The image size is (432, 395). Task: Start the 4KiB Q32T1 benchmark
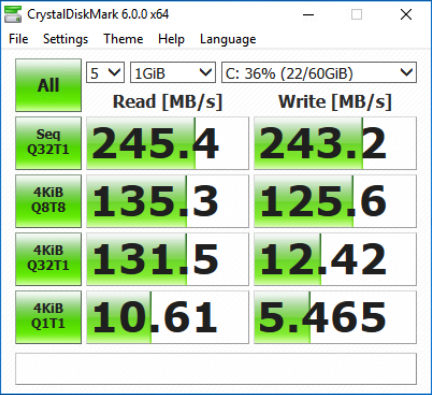click(x=48, y=259)
